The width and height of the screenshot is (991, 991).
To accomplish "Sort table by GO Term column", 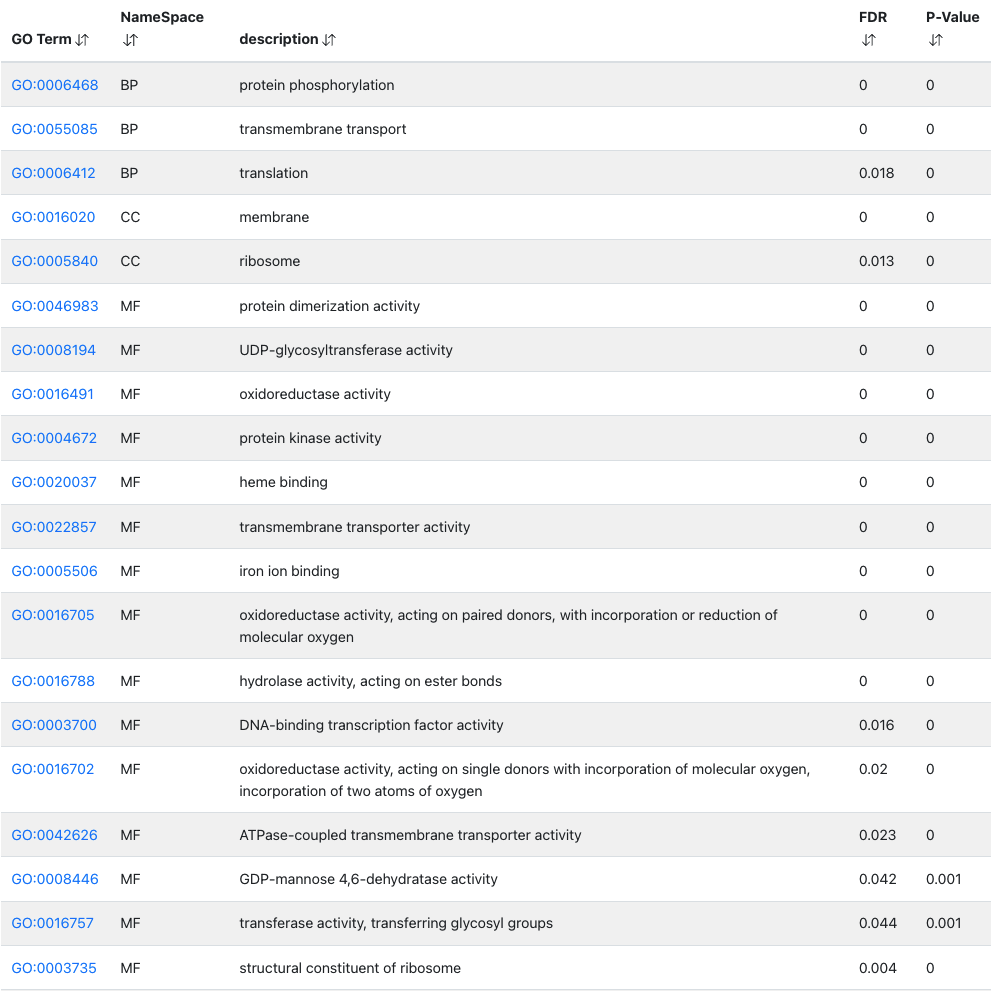I will click(82, 40).
